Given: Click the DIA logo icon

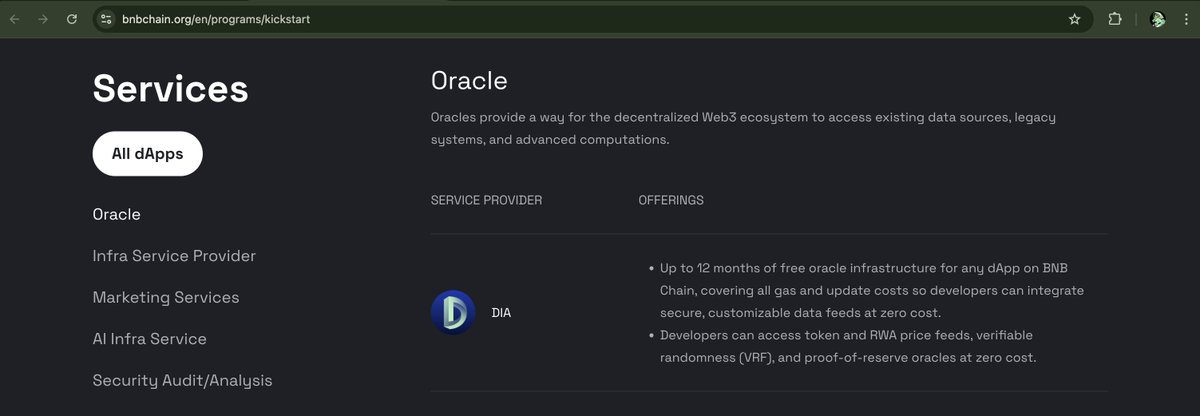Looking at the screenshot, I should pyautogui.click(x=453, y=312).
